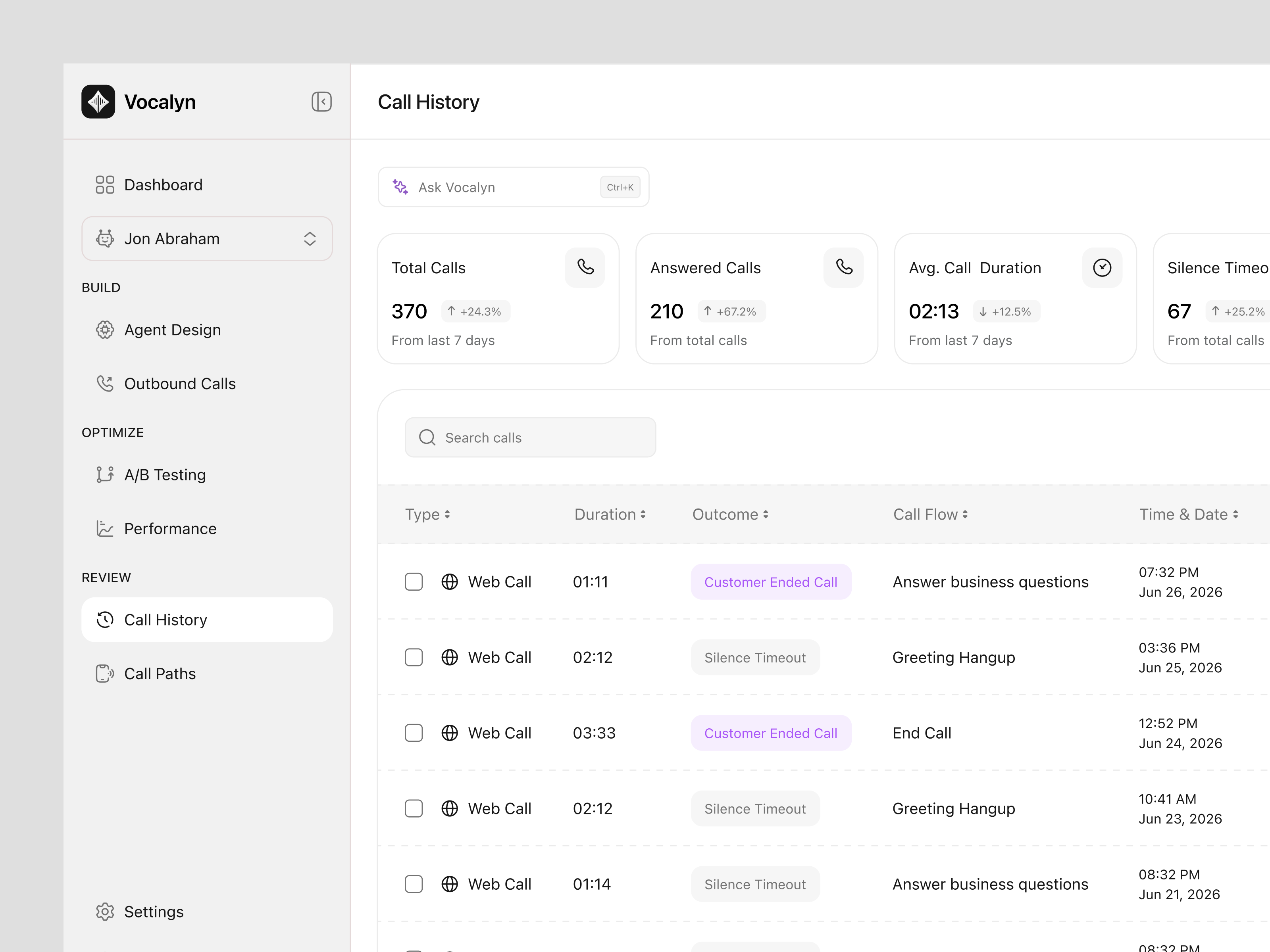This screenshot has height=952, width=1270.
Task: Click Answer business questions on Jun 26 row
Action: tap(990, 582)
